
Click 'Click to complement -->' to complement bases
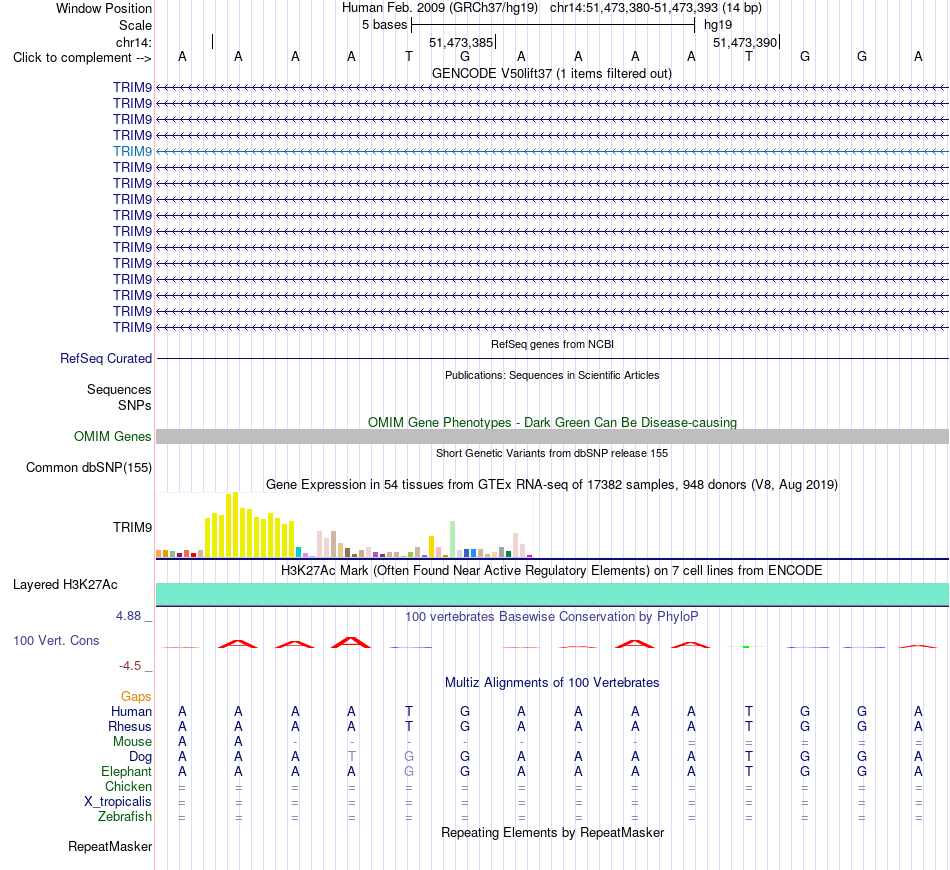click(82, 58)
